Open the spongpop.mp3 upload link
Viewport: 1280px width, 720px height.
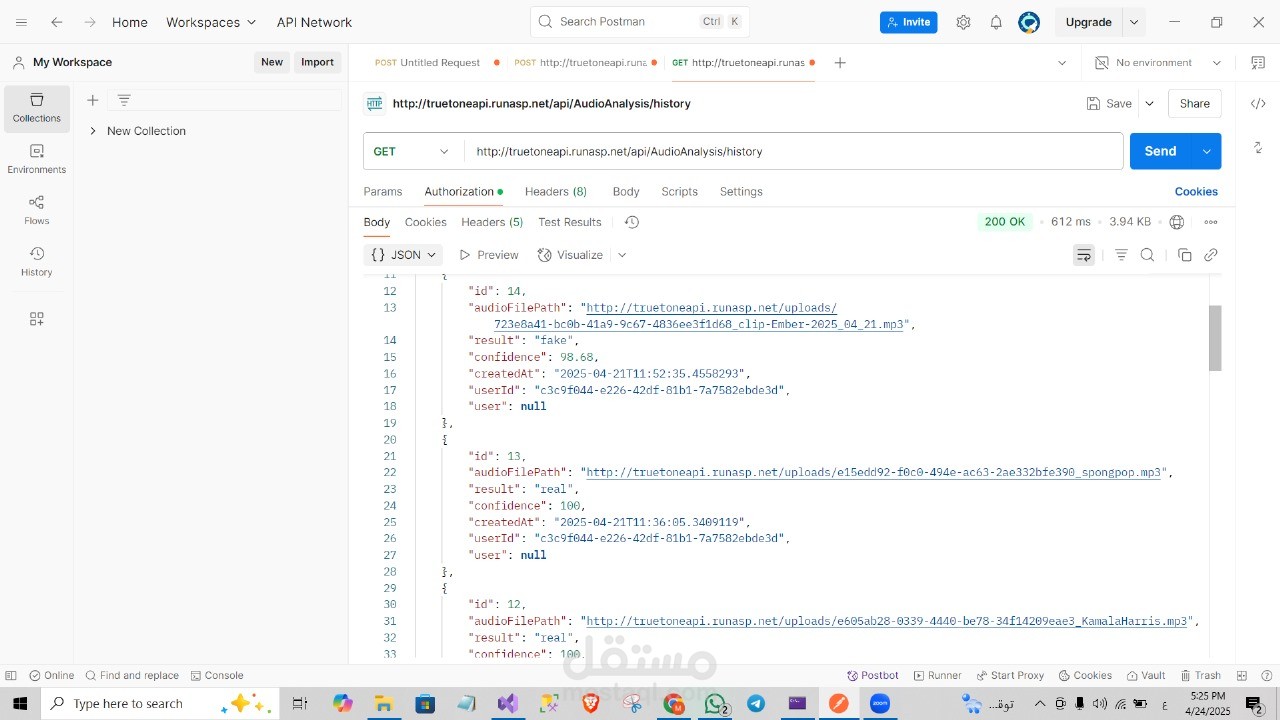tap(874, 472)
